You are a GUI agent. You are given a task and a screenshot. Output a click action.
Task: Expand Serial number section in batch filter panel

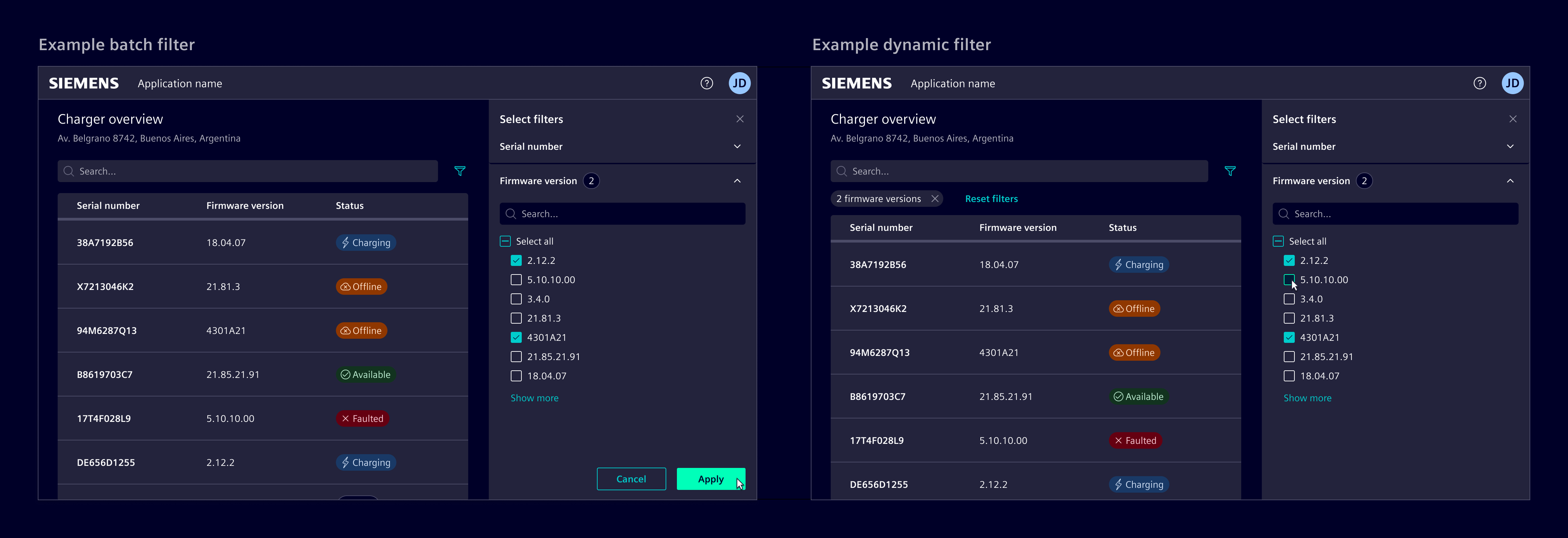[737, 146]
